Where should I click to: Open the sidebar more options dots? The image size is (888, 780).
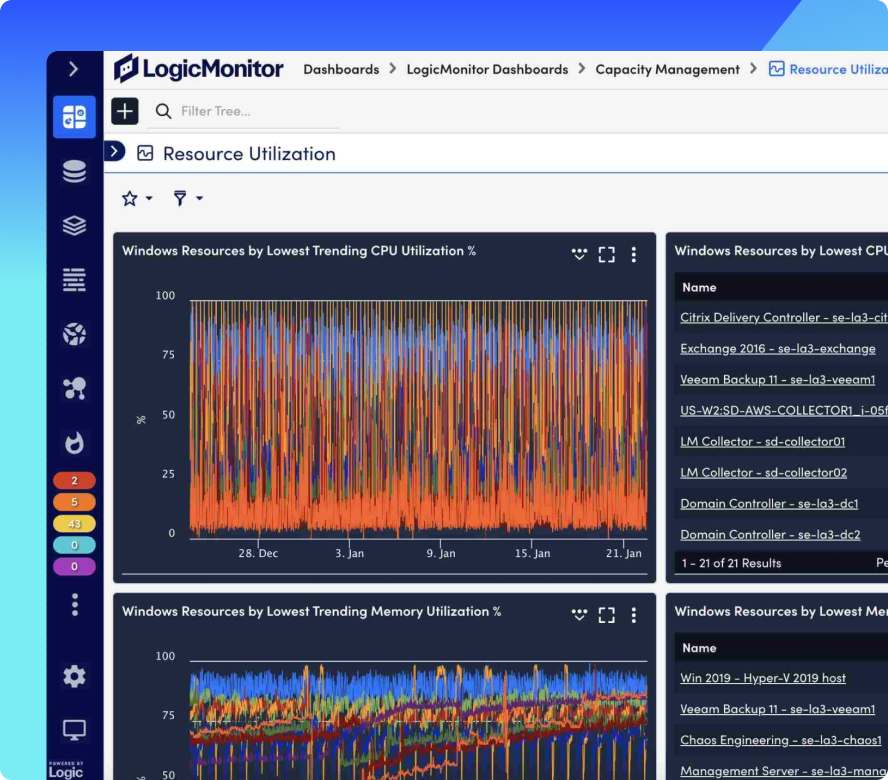74,605
